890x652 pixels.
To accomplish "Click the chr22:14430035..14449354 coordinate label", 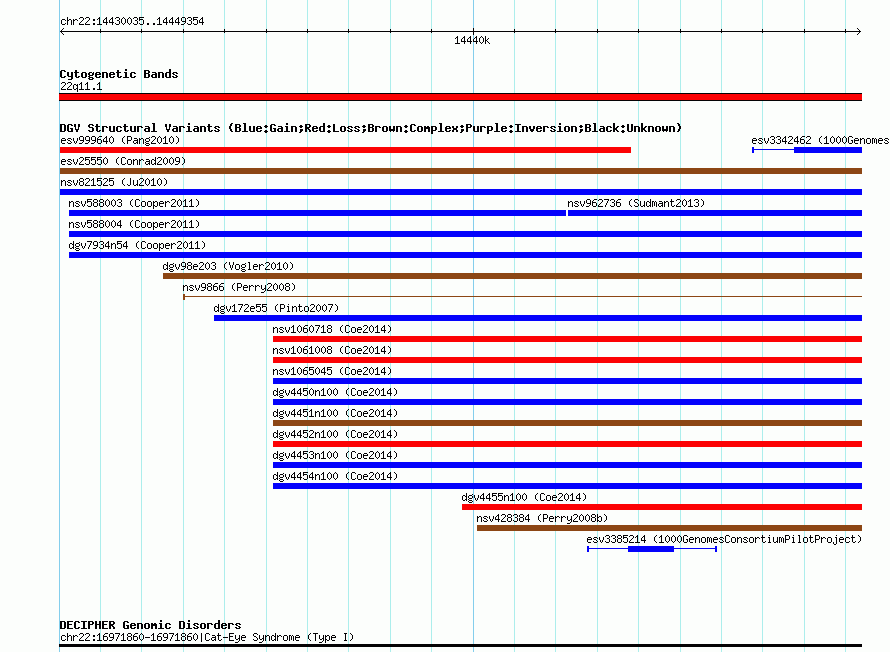I will pyautogui.click(x=132, y=21).
